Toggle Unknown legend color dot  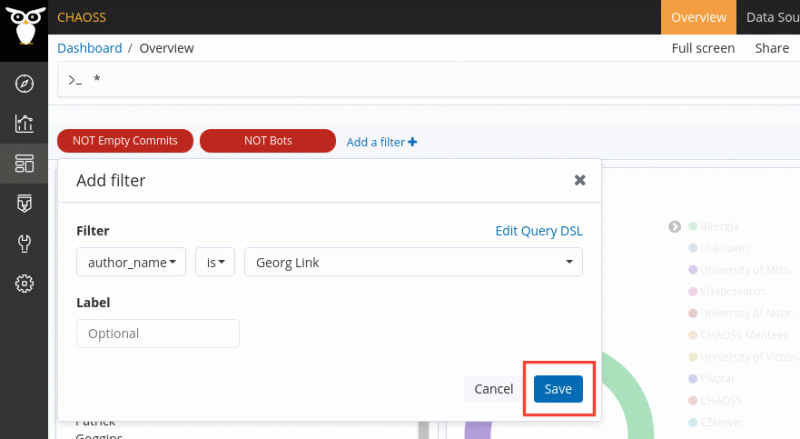pyautogui.click(x=692, y=248)
